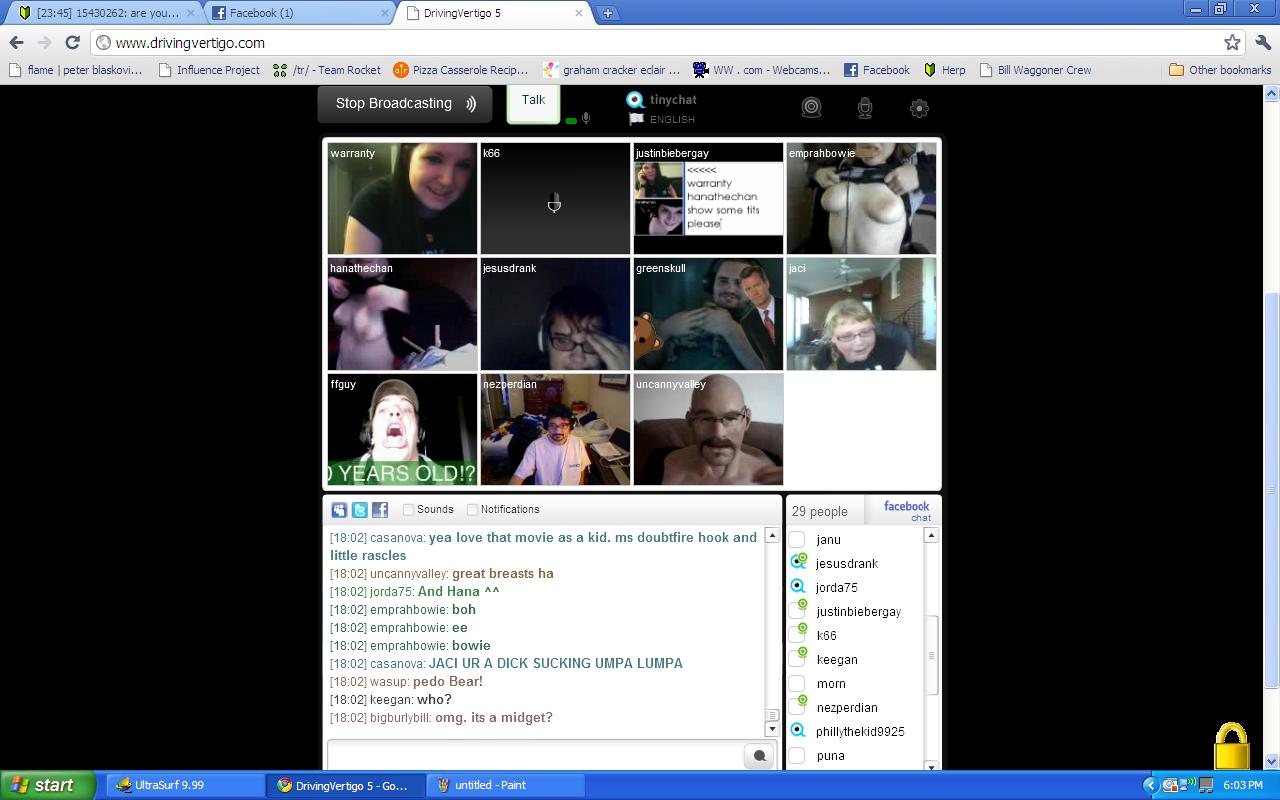Click the MySpace share icon
Viewport: 1280px width, 800px height.
click(340, 510)
